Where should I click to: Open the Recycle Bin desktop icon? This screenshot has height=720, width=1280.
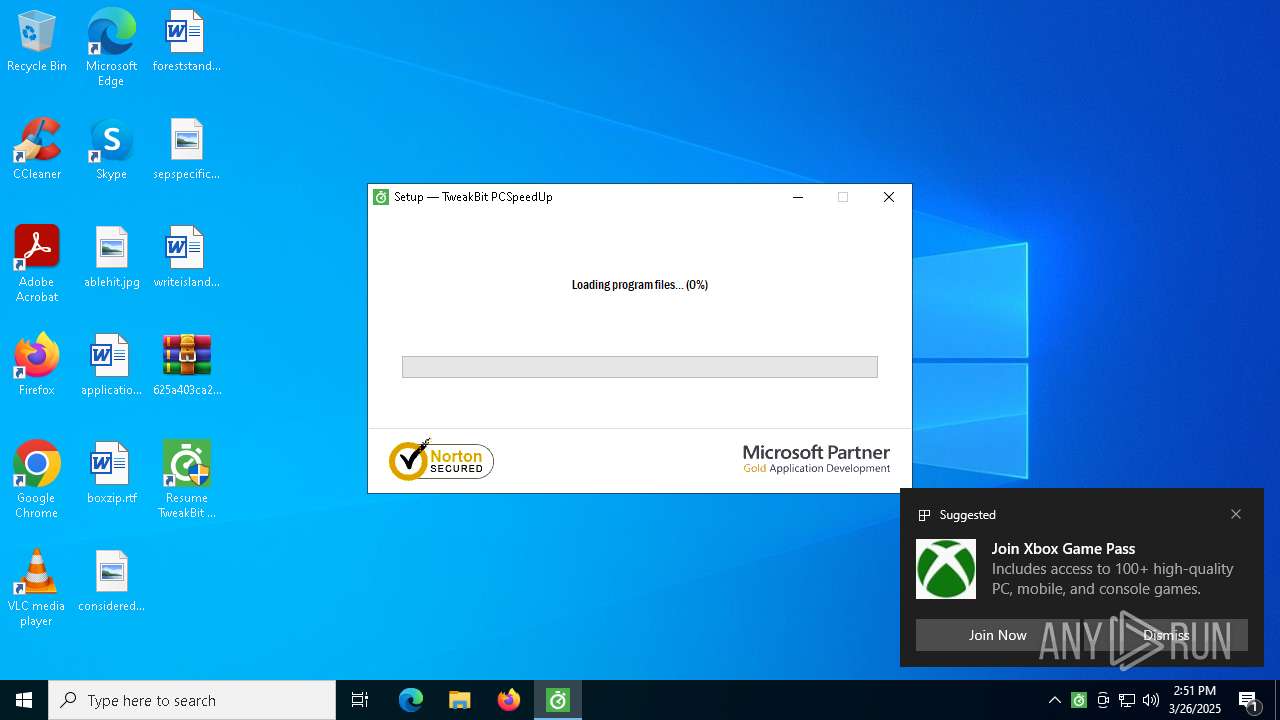pyautogui.click(x=37, y=42)
